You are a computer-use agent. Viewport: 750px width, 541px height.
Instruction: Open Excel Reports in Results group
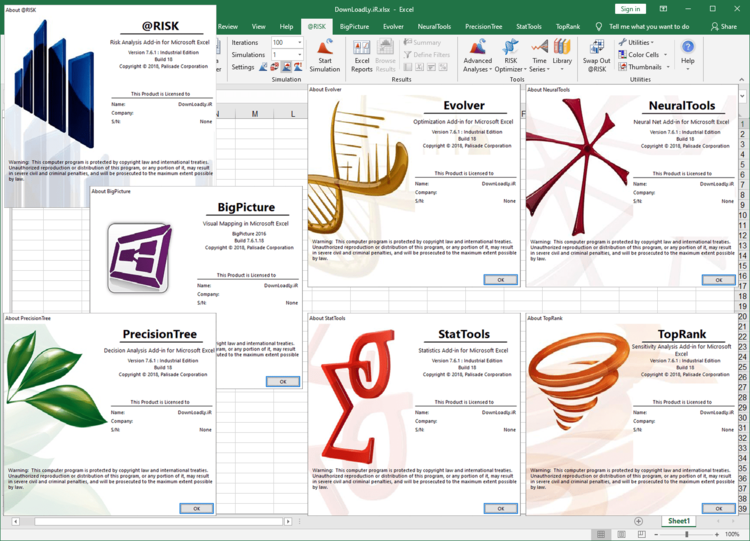pyautogui.click(x=362, y=56)
